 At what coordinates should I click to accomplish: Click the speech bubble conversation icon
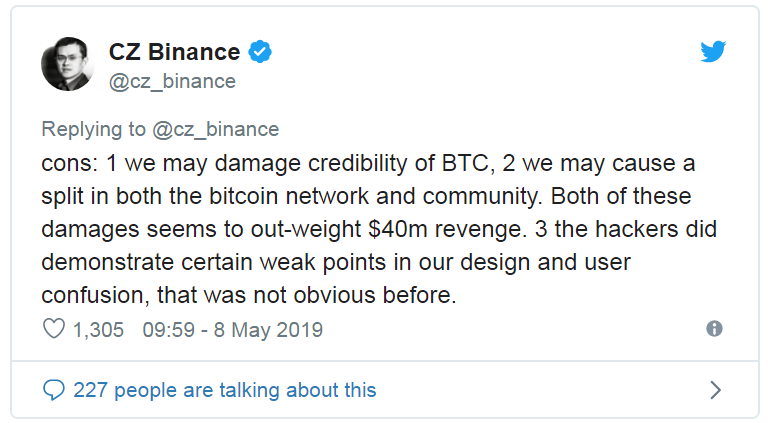coord(55,389)
